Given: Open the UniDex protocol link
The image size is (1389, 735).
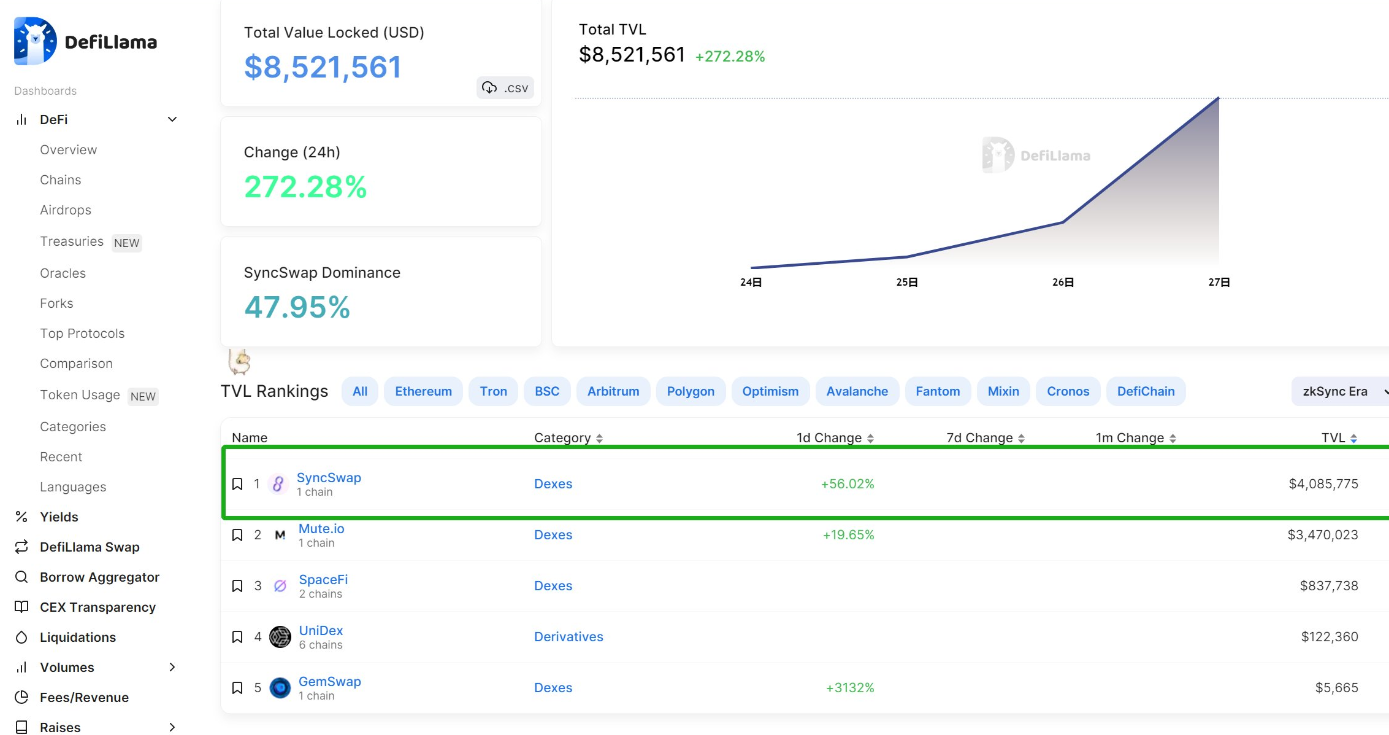Looking at the screenshot, I should click(321, 630).
